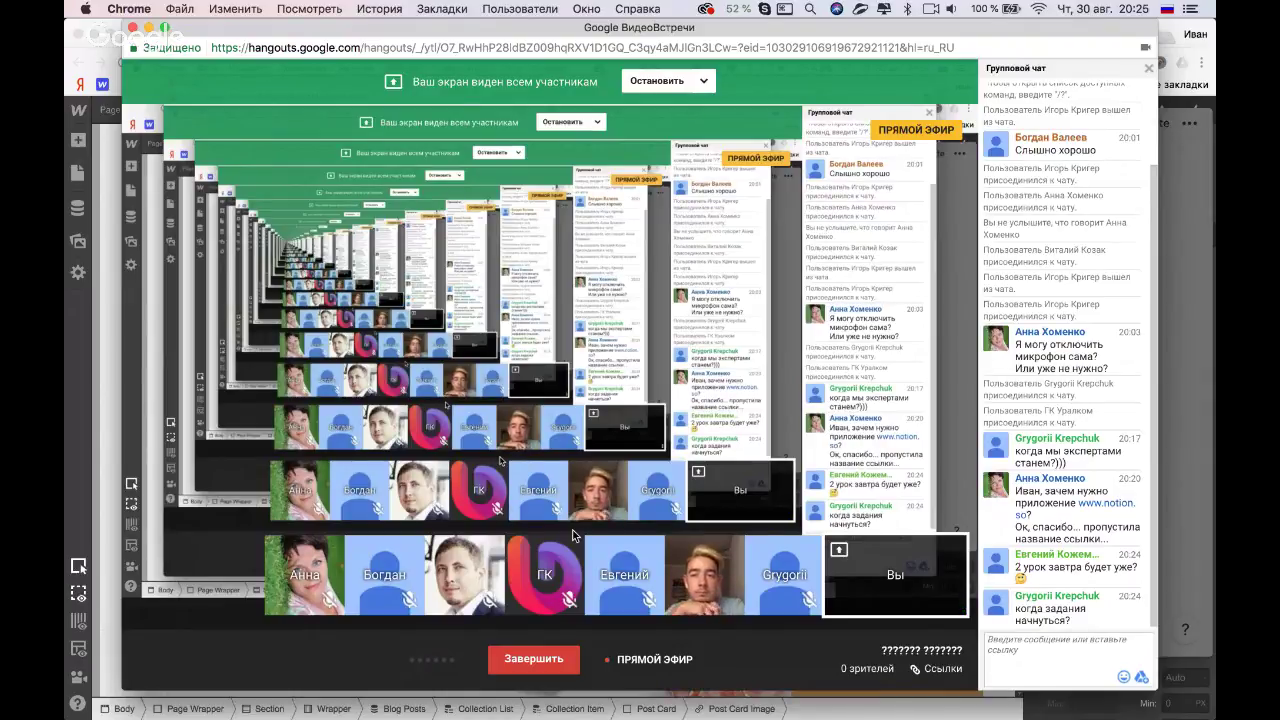
Task: Open the Pages panel in Webflow sidebar
Action: 78,174
